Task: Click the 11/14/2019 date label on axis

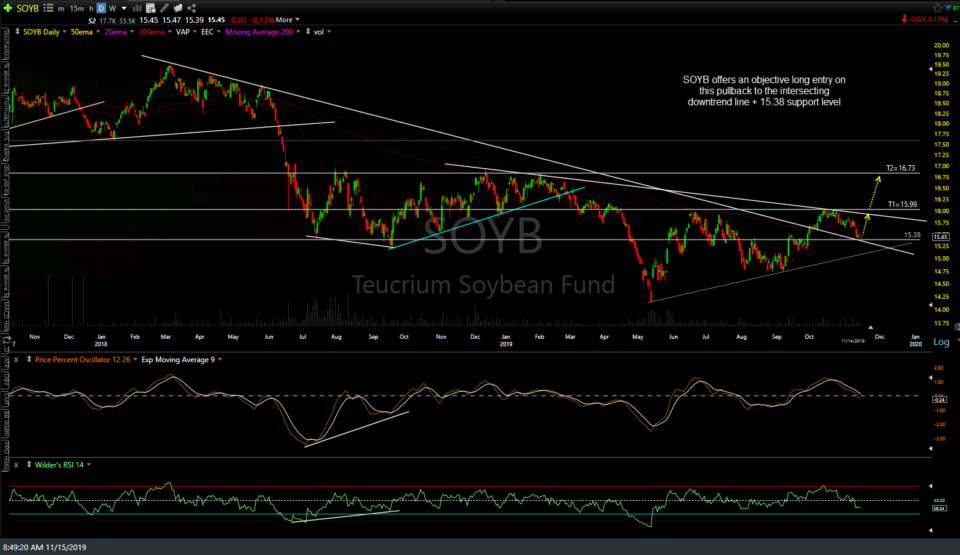Action: (853, 341)
